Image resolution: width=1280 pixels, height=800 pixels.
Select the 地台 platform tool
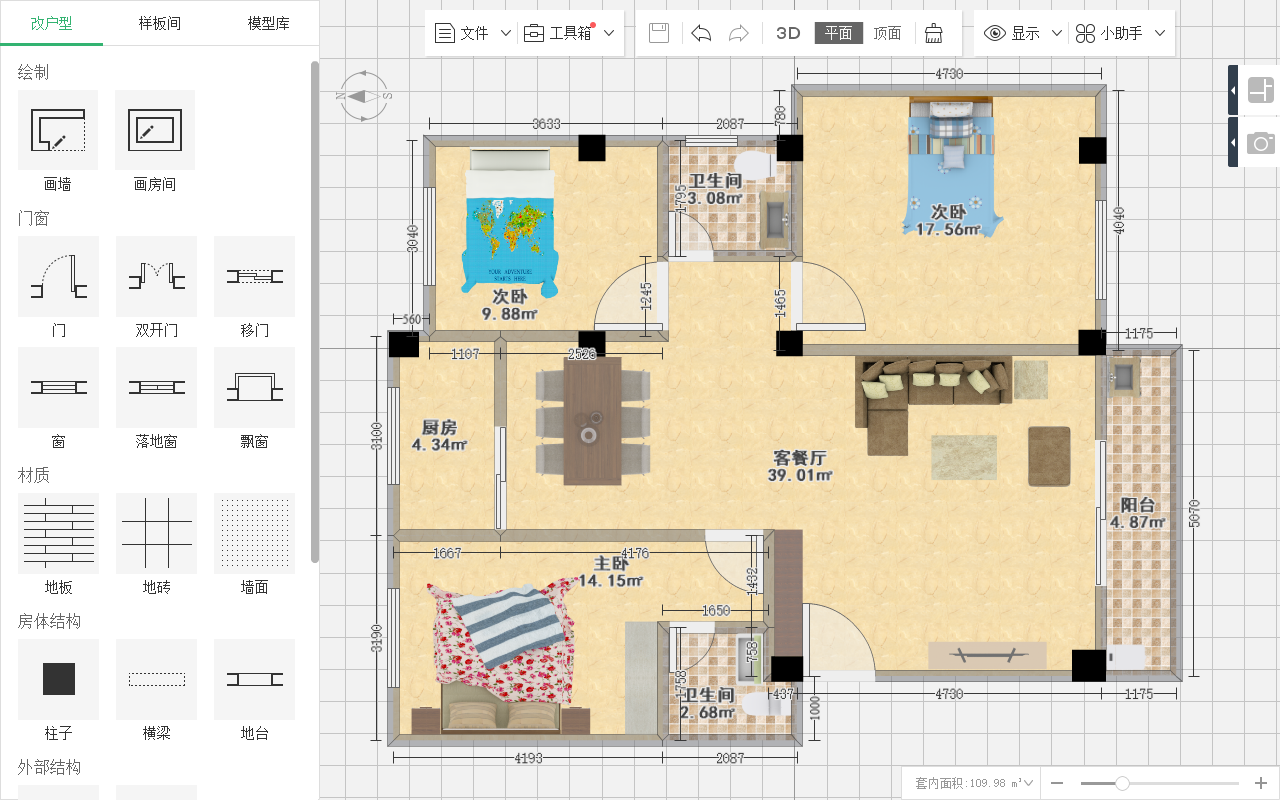[x=254, y=679]
